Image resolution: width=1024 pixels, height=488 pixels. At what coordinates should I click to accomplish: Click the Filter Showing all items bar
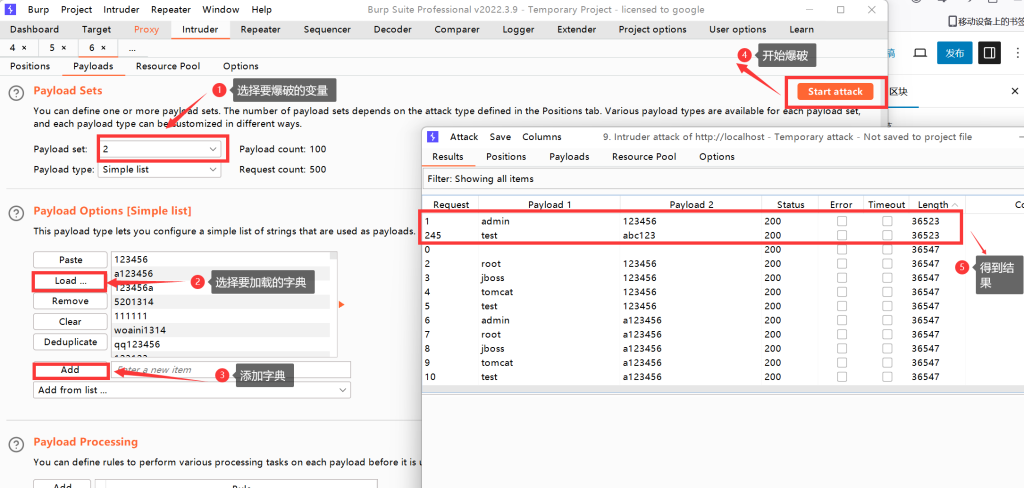click(x=722, y=178)
